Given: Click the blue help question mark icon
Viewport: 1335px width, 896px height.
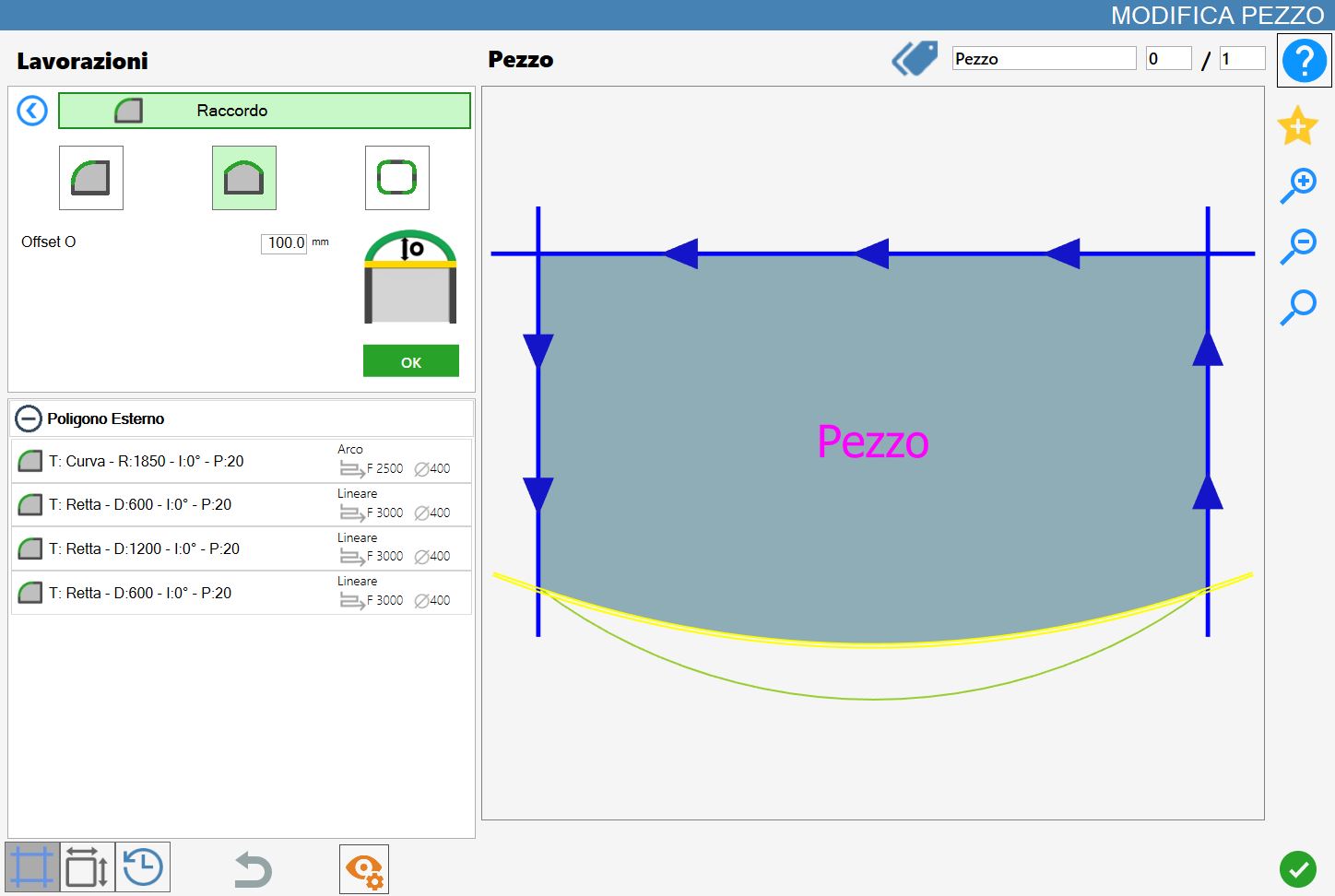Looking at the screenshot, I should 1304,61.
